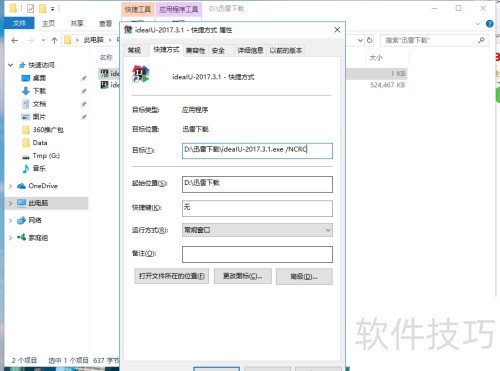Click the 大小 column header
500x371 pixels.
click(x=376, y=58)
